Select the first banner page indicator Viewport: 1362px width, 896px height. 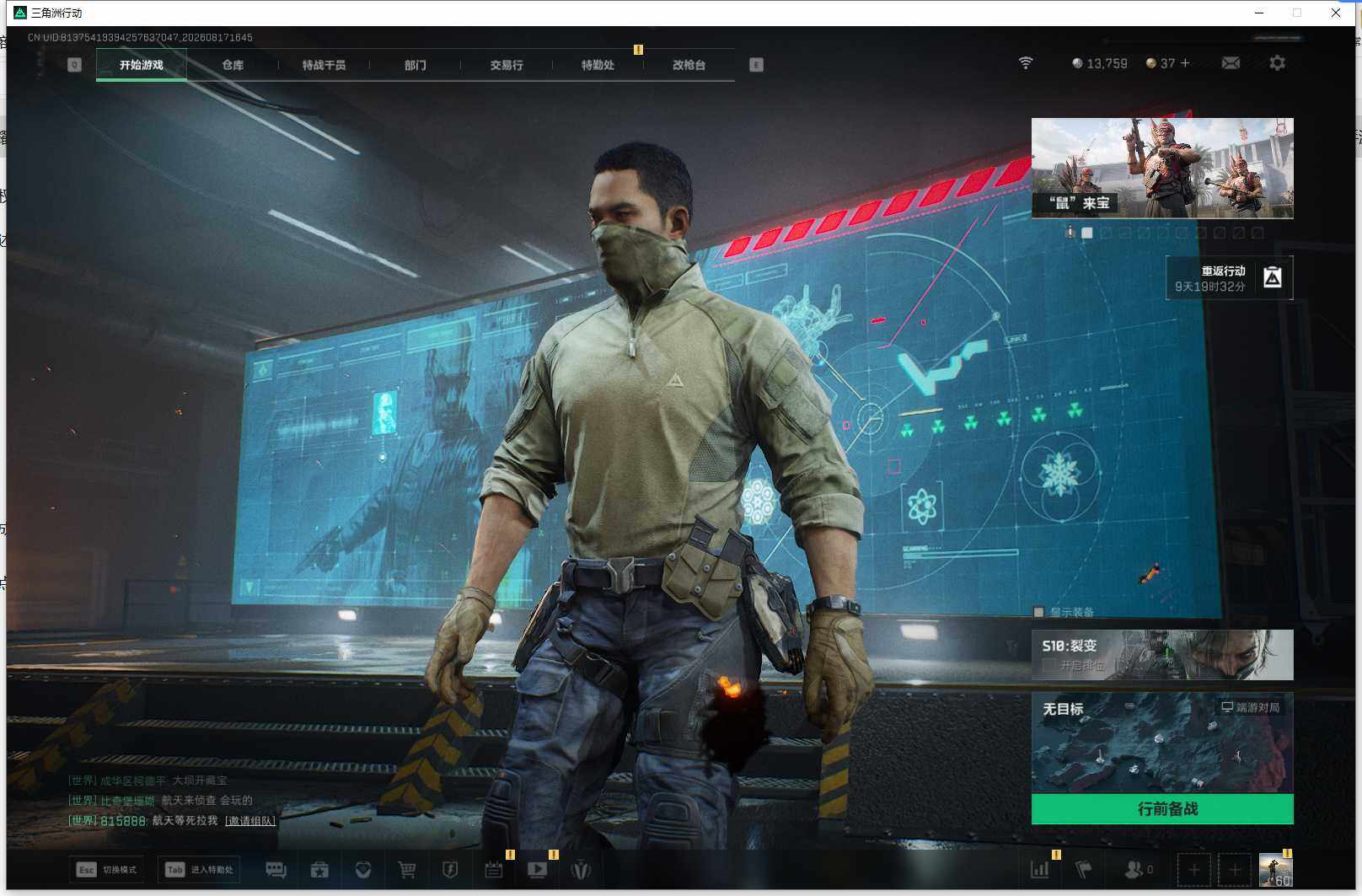[1087, 233]
